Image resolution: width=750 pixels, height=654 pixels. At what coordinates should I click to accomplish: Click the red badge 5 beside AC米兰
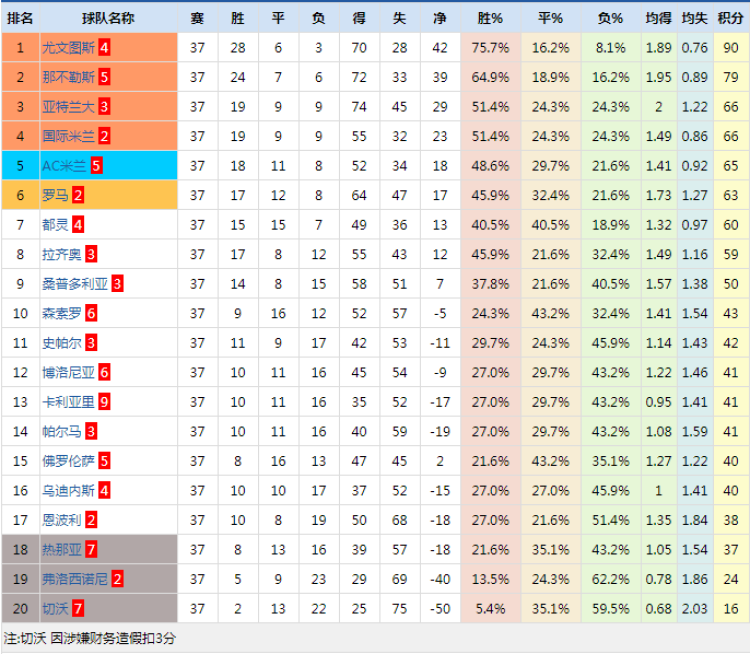tap(96, 166)
